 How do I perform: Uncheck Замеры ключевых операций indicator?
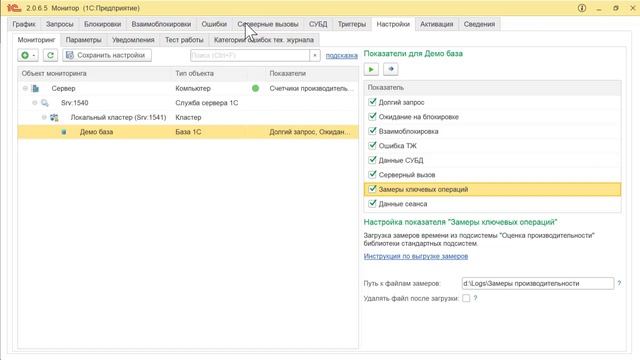(372, 189)
